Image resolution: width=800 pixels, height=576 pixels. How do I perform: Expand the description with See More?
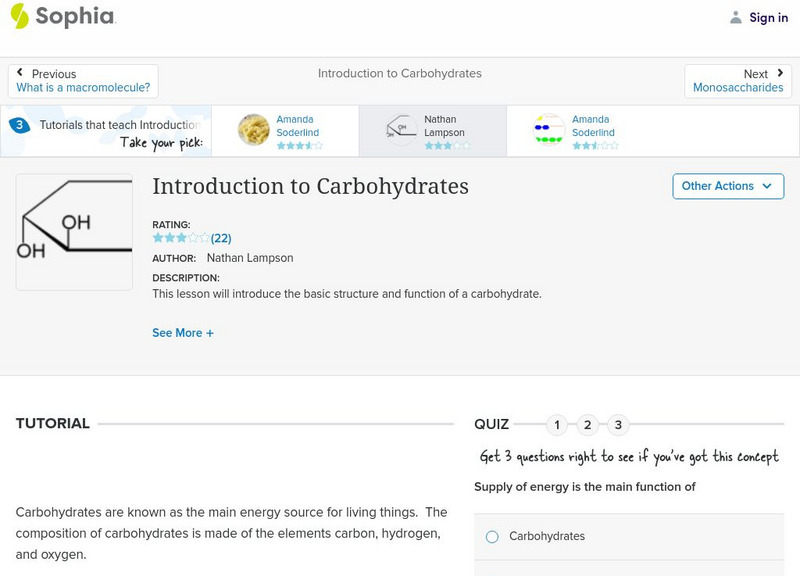(x=183, y=332)
